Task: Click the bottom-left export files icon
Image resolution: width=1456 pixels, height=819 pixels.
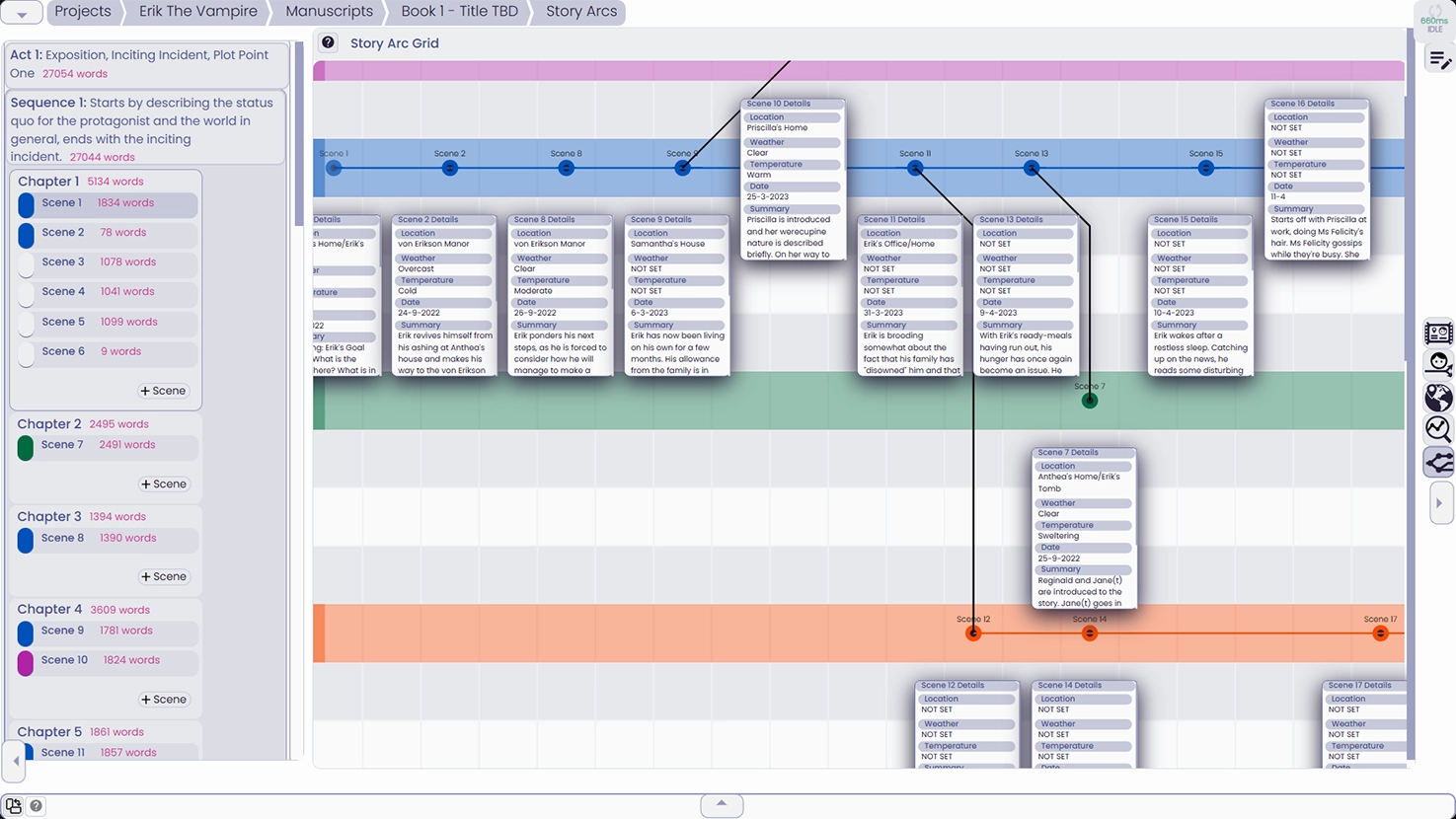Action: click(x=14, y=806)
